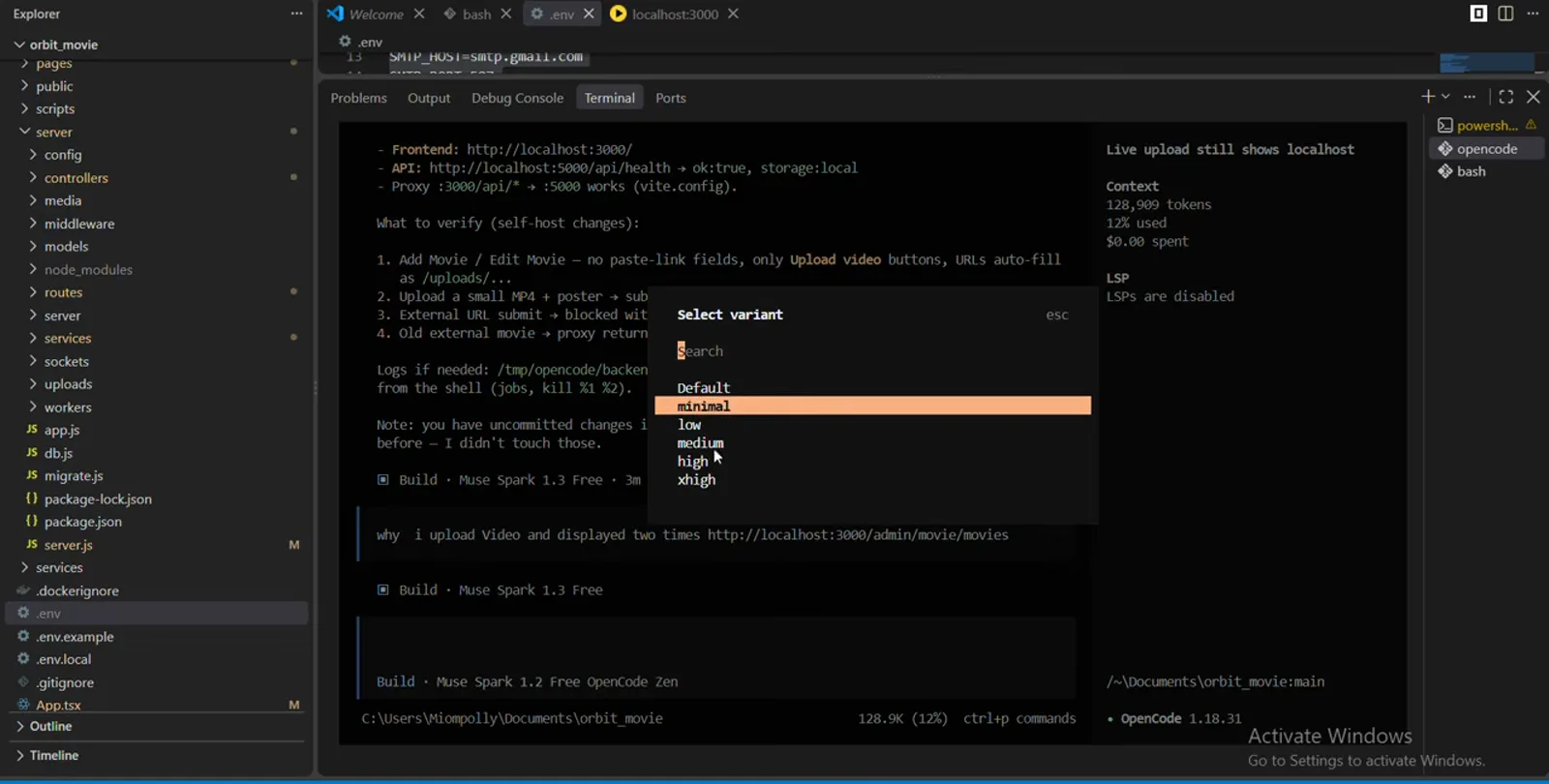The height and width of the screenshot is (784, 1549).
Task: Select the powershell terminal instance
Action: 1486,125
